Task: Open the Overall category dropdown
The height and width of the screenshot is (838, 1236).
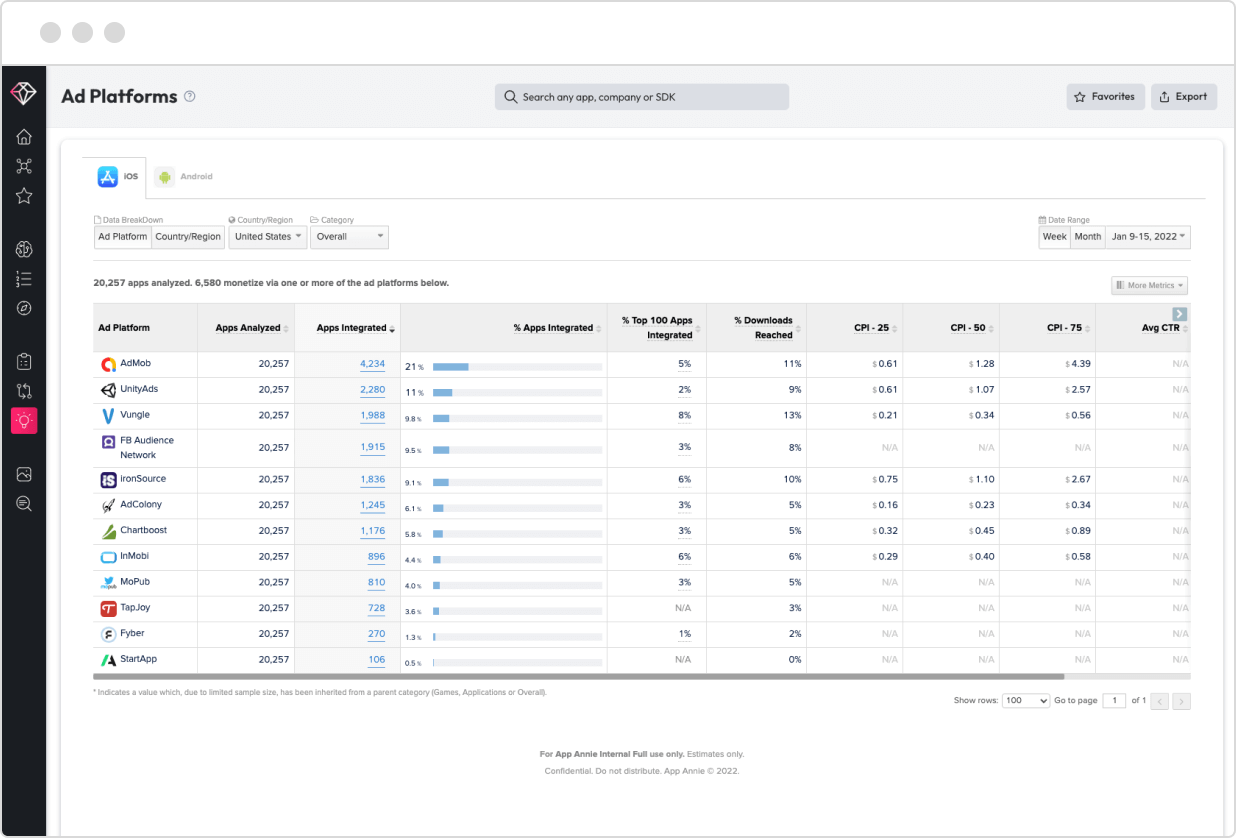Action: (349, 237)
